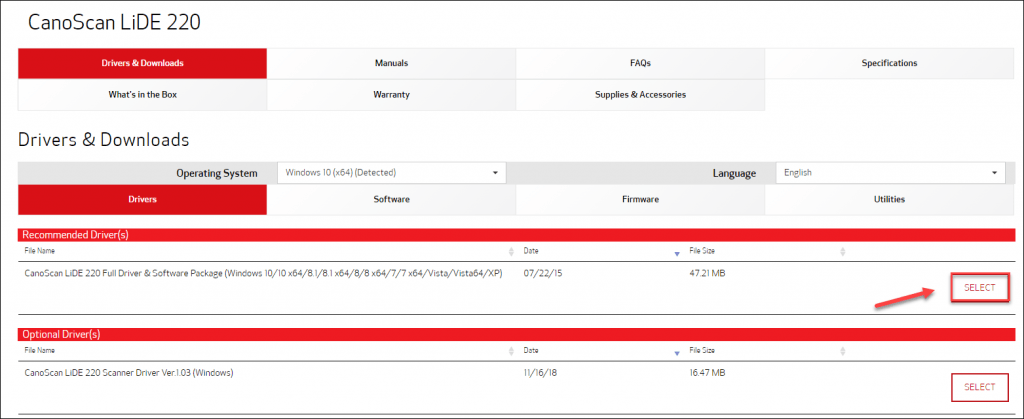Open the FAQs tab
This screenshot has width=1024, height=419.
(640, 63)
